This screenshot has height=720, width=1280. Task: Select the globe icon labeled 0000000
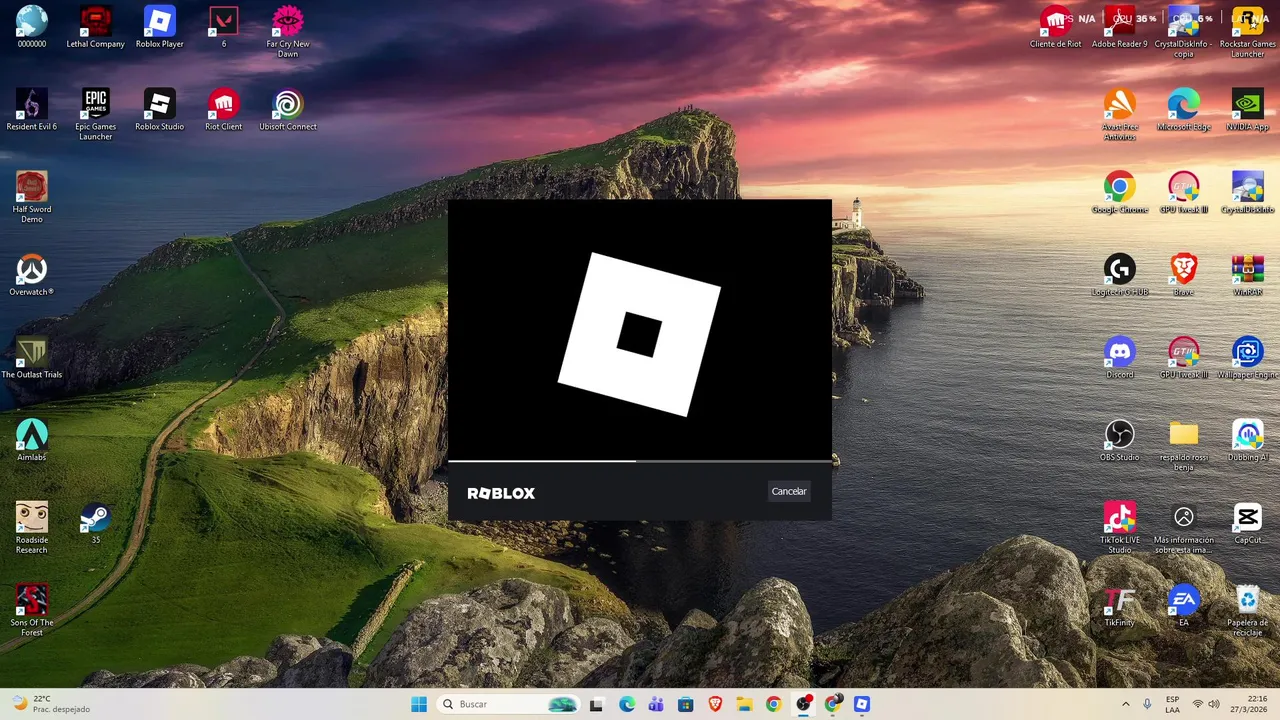click(x=32, y=27)
